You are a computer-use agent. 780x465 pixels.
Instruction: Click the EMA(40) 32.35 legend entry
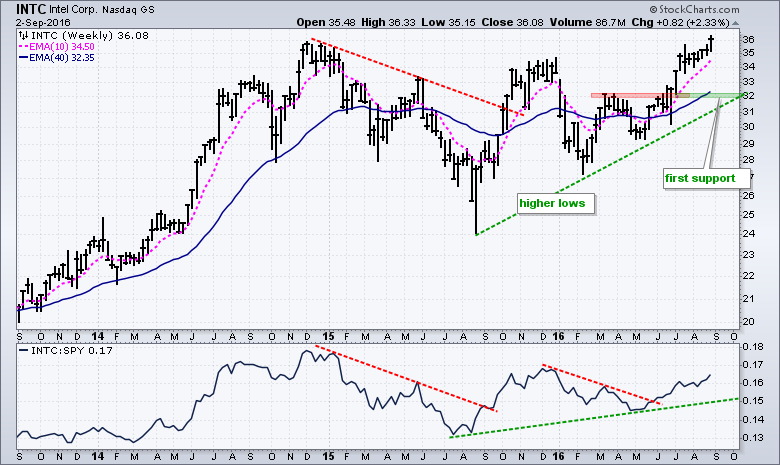click(x=57, y=58)
